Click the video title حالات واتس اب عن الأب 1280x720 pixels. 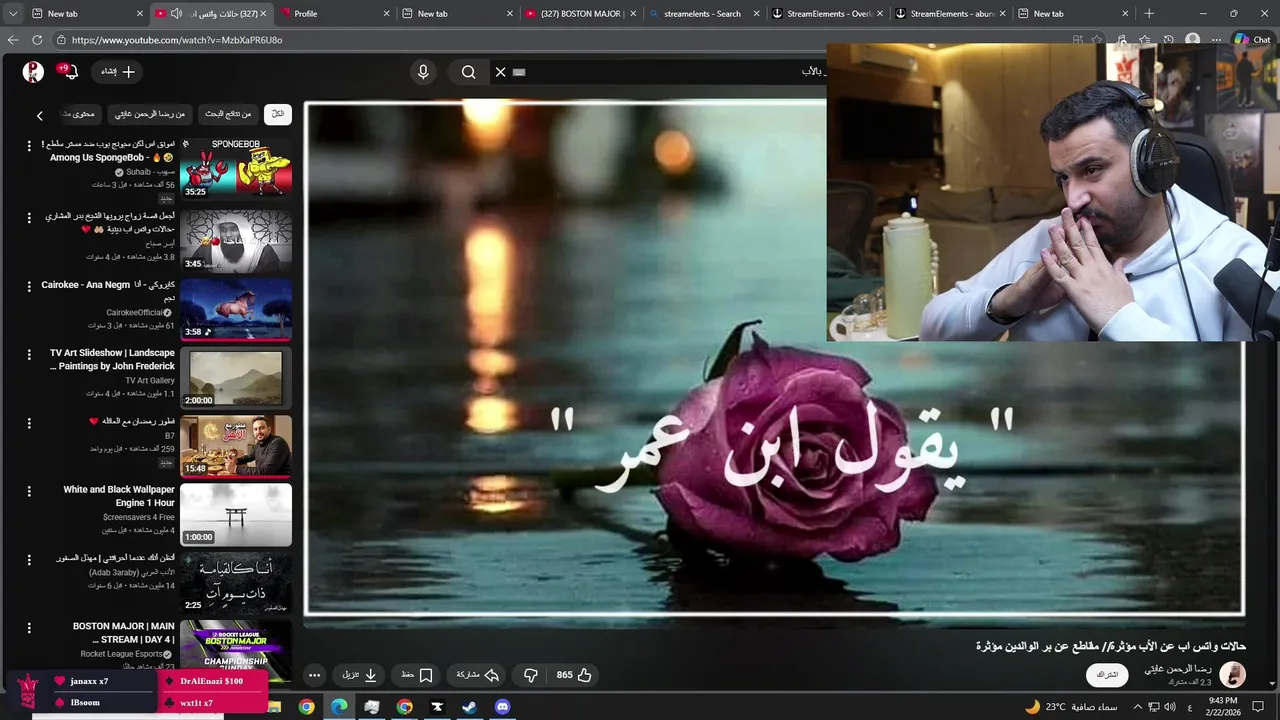pos(1111,646)
